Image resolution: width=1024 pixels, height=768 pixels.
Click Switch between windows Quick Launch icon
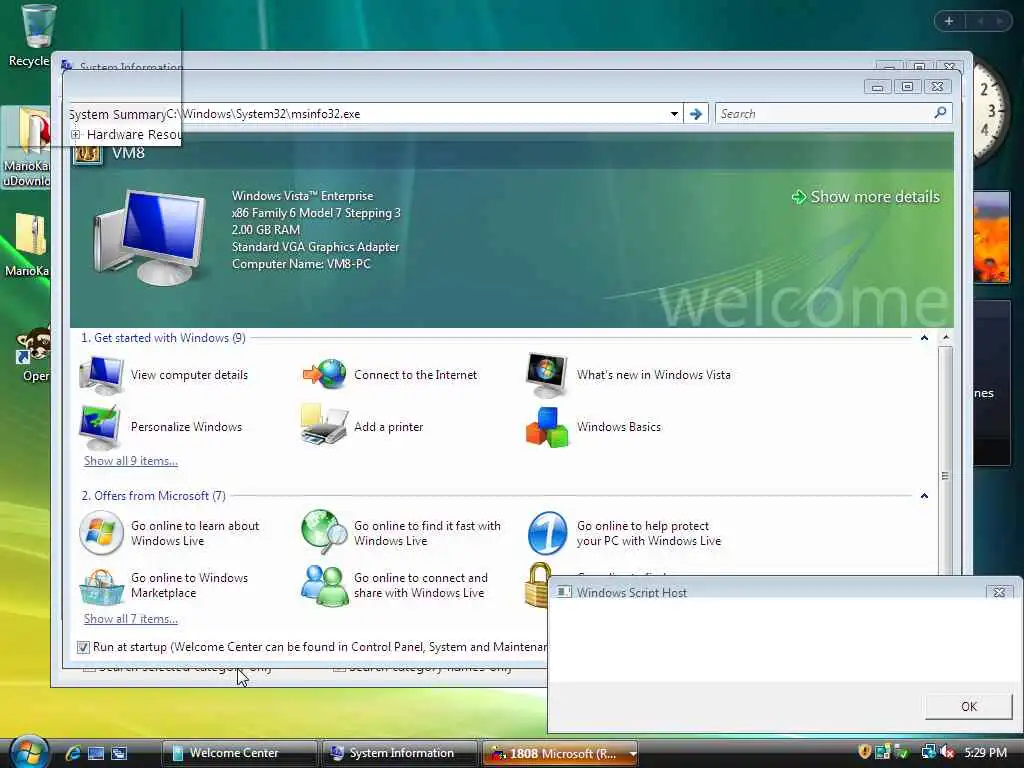coord(119,753)
